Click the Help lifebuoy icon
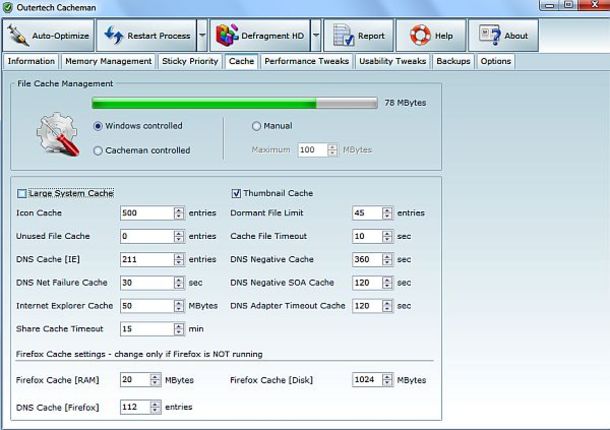This screenshot has width=610, height=430. 420,35
